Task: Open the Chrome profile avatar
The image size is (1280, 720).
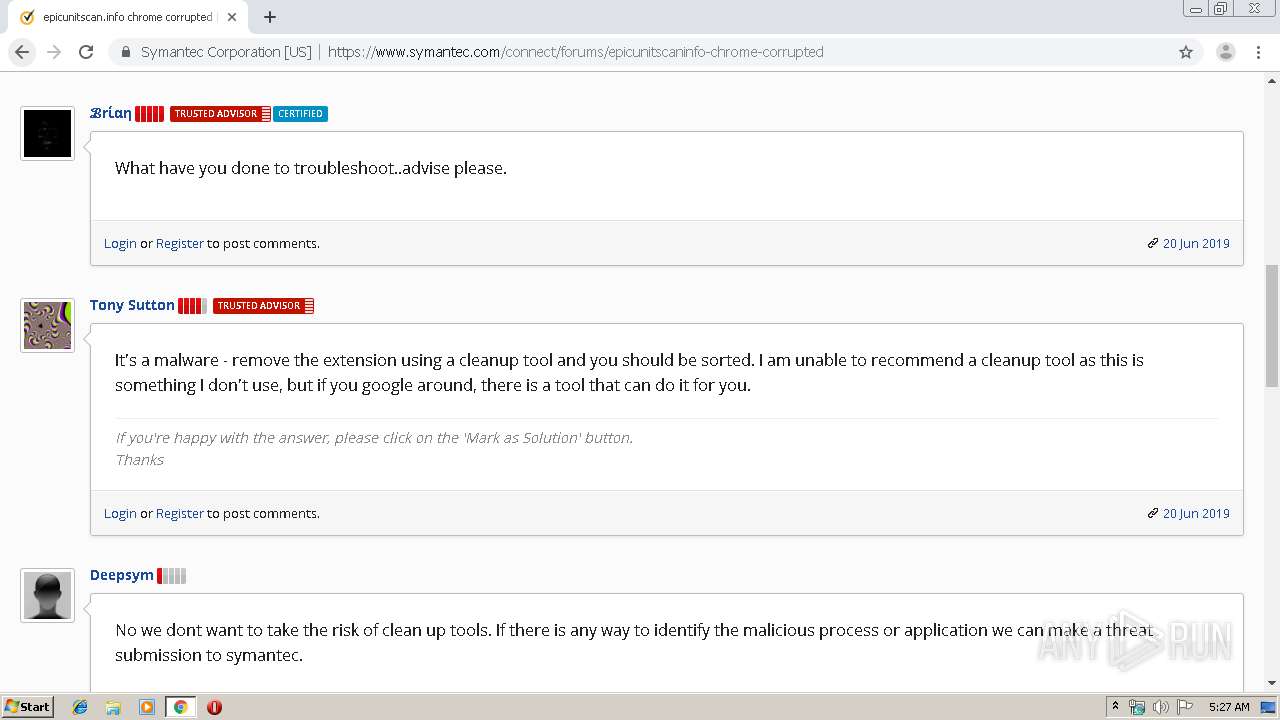Action: [x=1226, y=52]
